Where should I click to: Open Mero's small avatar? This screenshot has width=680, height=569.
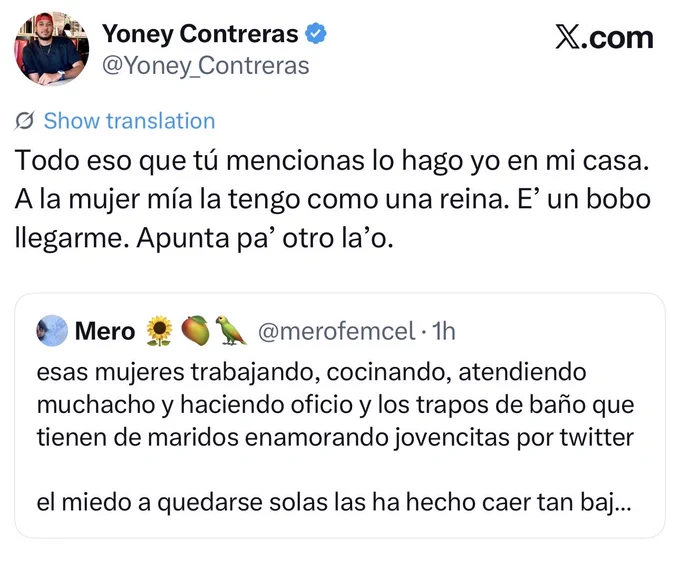pos(52,330)
